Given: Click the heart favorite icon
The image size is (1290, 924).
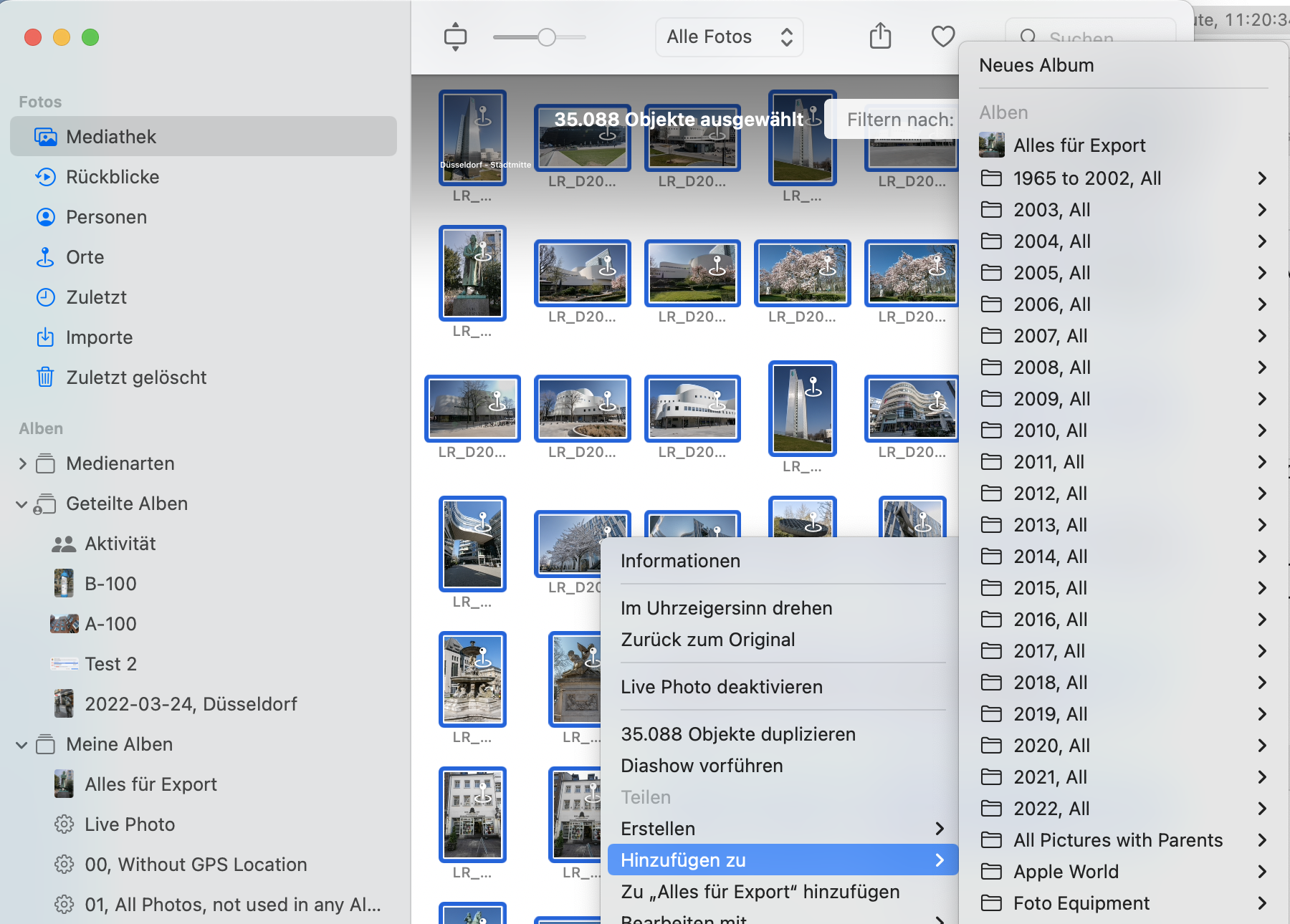Looking at the screenshot, I should (942, 37).
